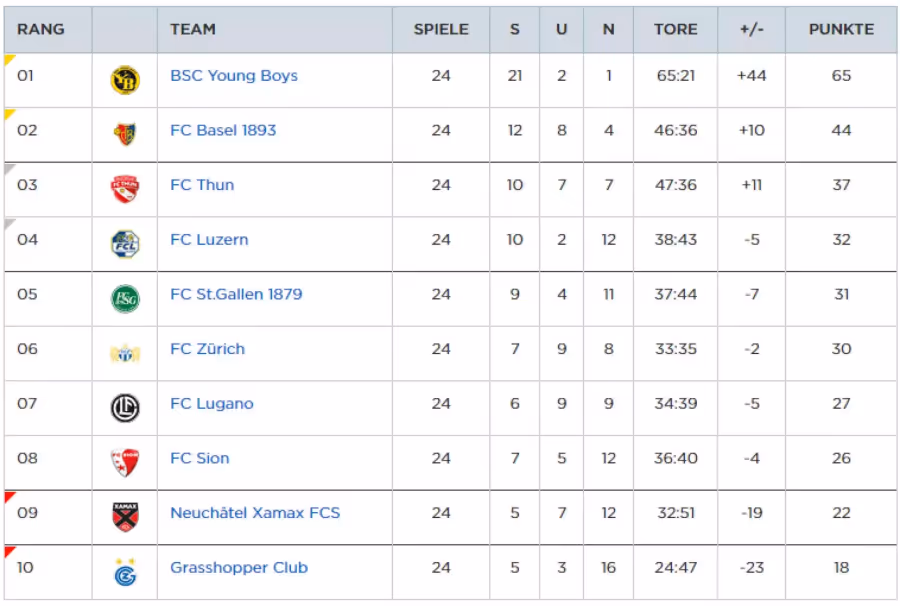900x606 pixels.
Task: Open the BSC Young Boys team link
Action: pos(234,76)
